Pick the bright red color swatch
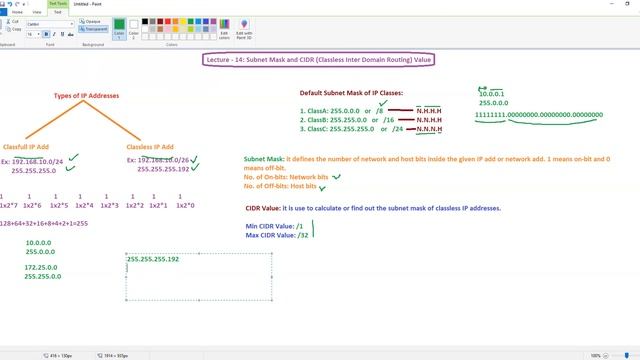 tap(168, 21)
